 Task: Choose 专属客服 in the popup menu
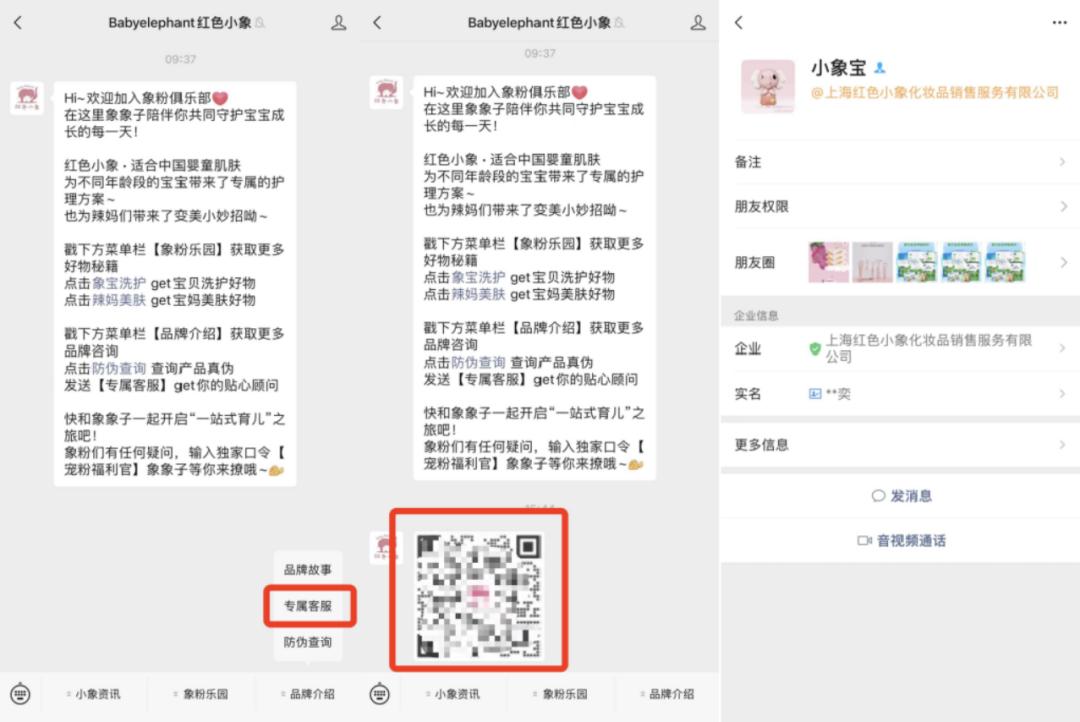pos(310,606)
